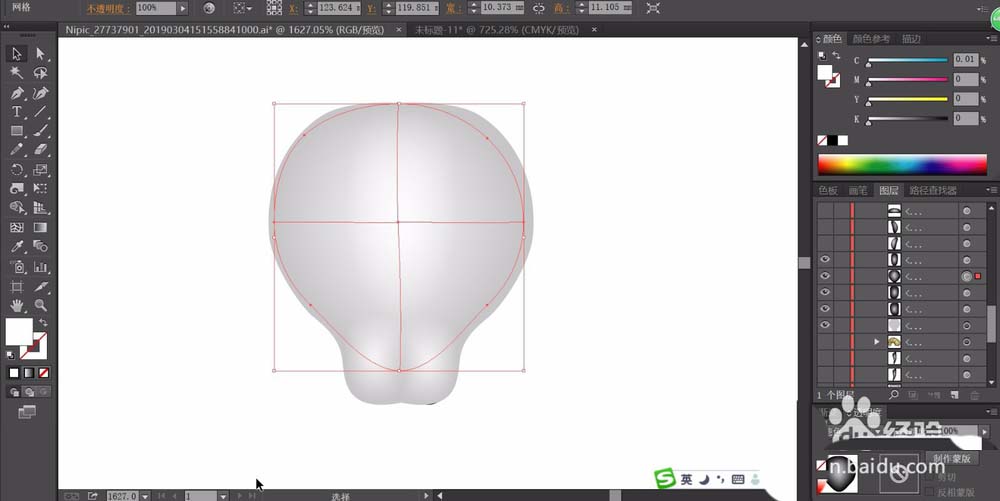This screenshot has width=1000, height=501.
Task: Select the Blend tool
Action: [40, 247]
